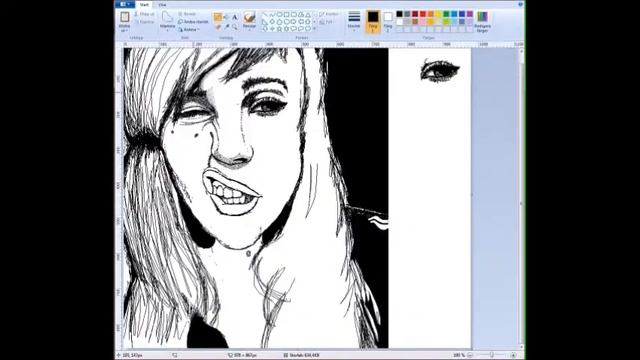
Task: Click the small eye drawing on canvas
Action: click(440, 71)
